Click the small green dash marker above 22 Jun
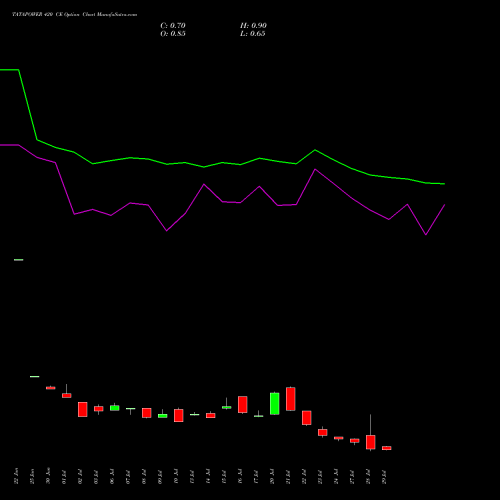Viewport: 500px width, 500px height. [19, 260]
